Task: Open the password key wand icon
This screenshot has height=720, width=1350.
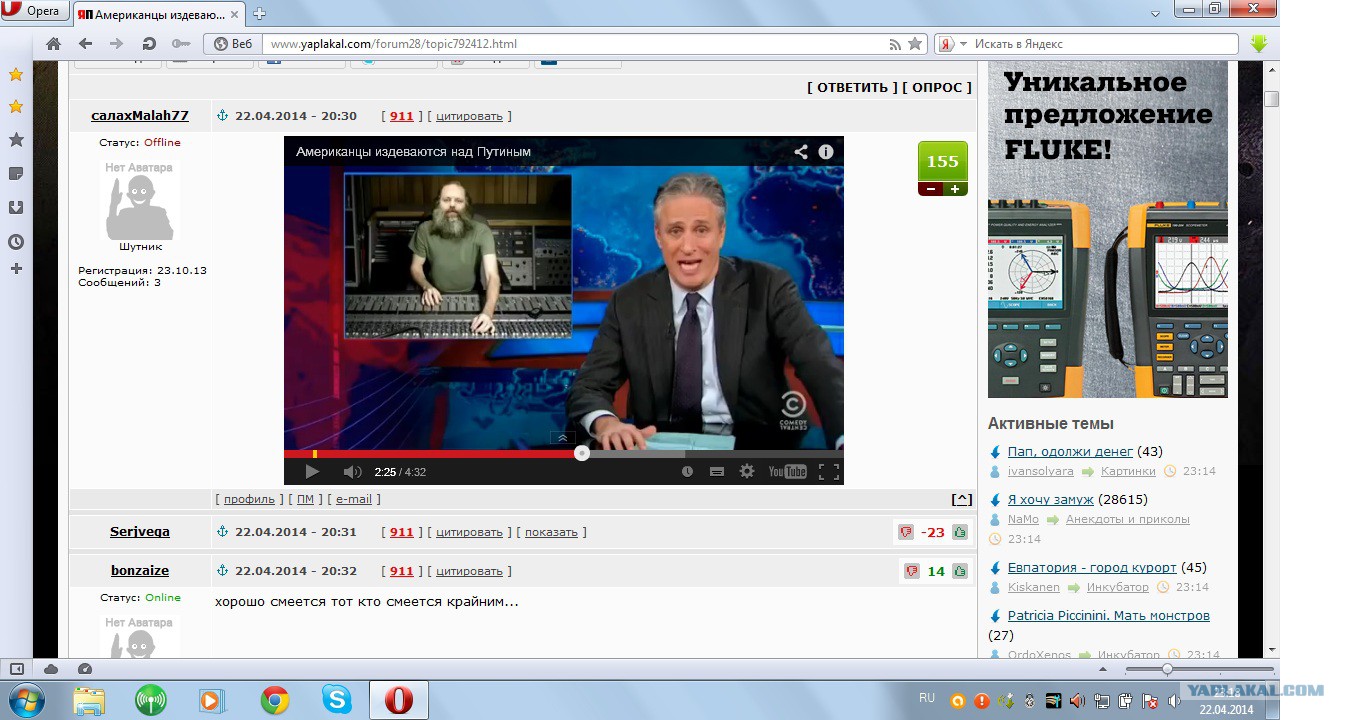Action: coord(180,44)
